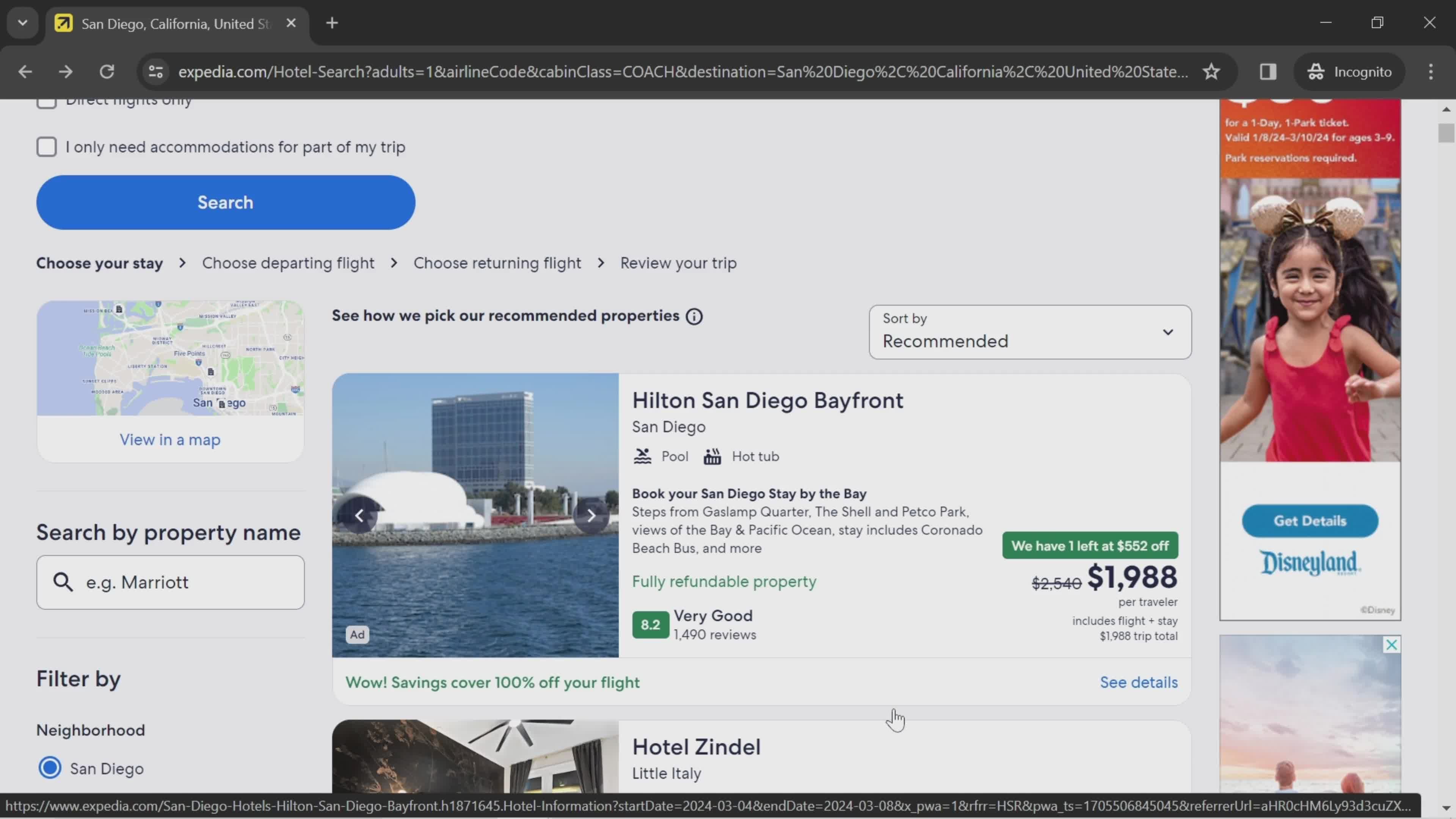This screenshot has height=819, width=1456.
Task: Click 'Wow! Savings cover 100% off your flight'
Action: [x=492, y=682]
